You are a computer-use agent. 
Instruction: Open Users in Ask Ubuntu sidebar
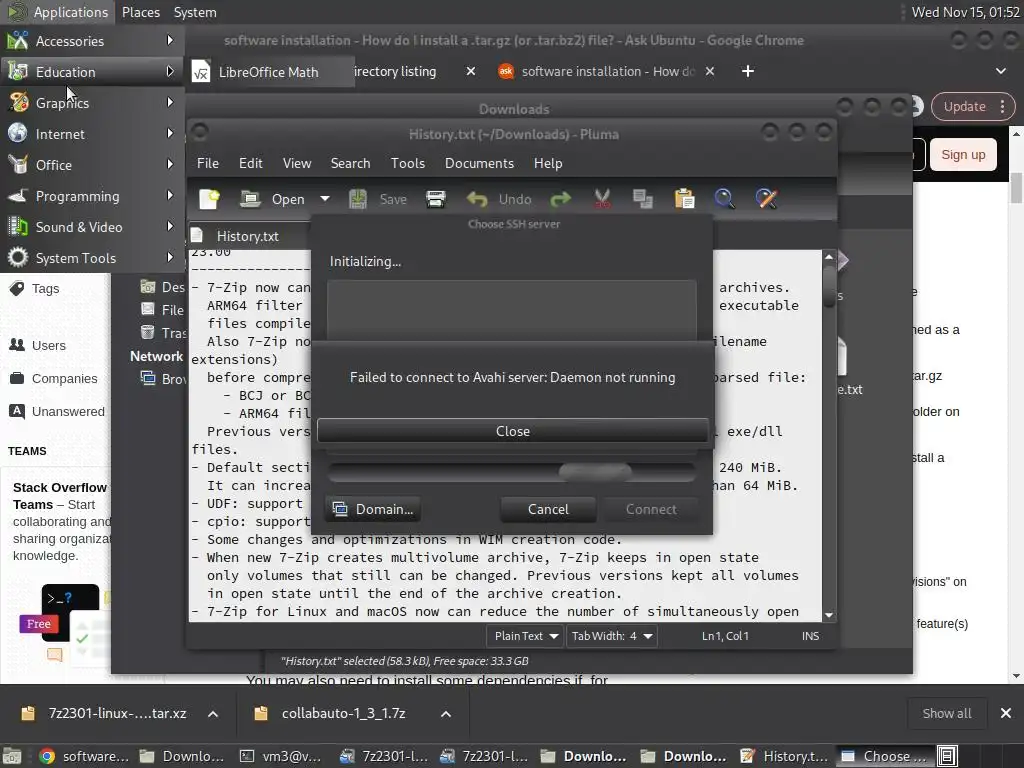point(48,345)
